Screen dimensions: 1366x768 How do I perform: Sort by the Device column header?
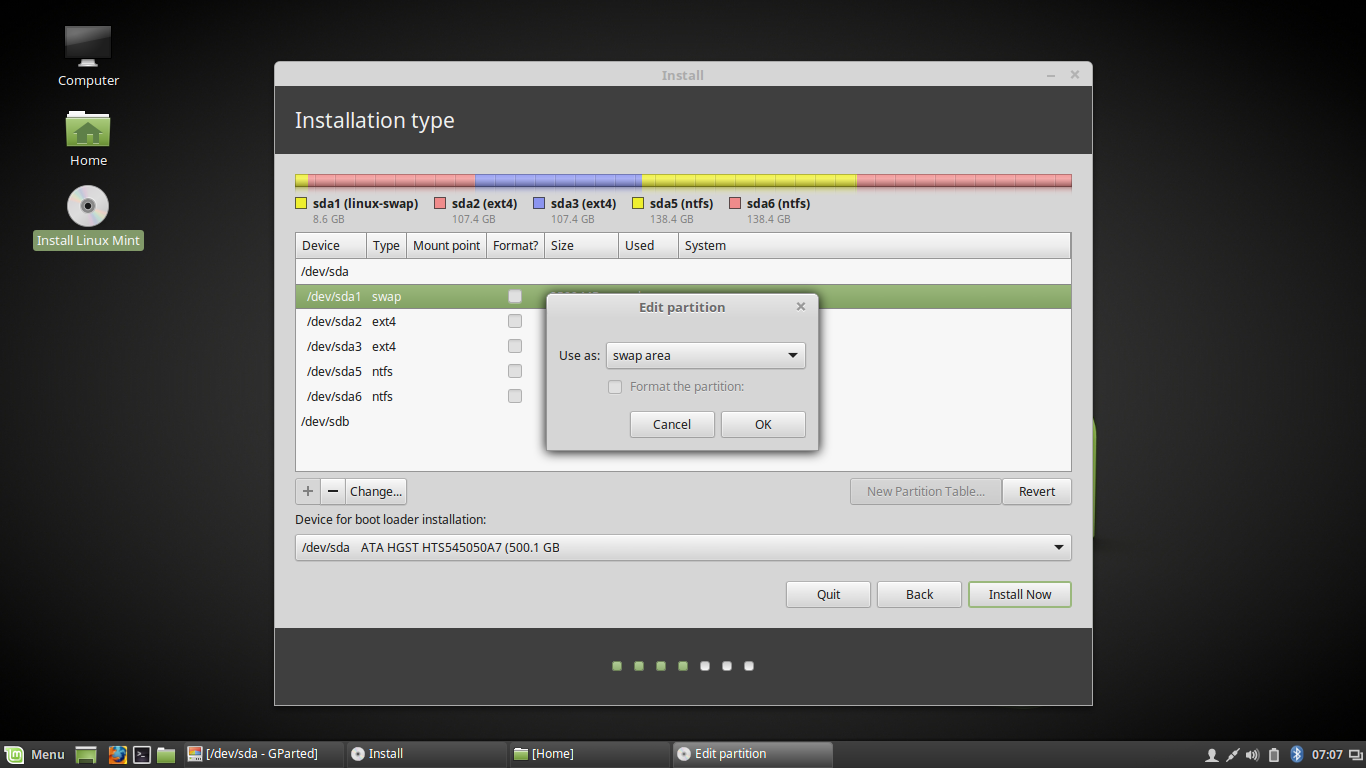point(331,246)
